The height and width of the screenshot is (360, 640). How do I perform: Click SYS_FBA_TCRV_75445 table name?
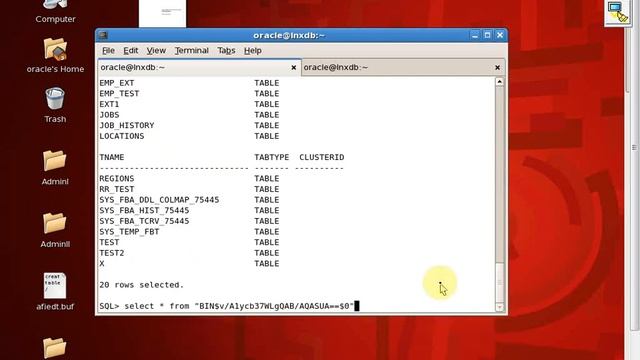[x=144, y=221]
